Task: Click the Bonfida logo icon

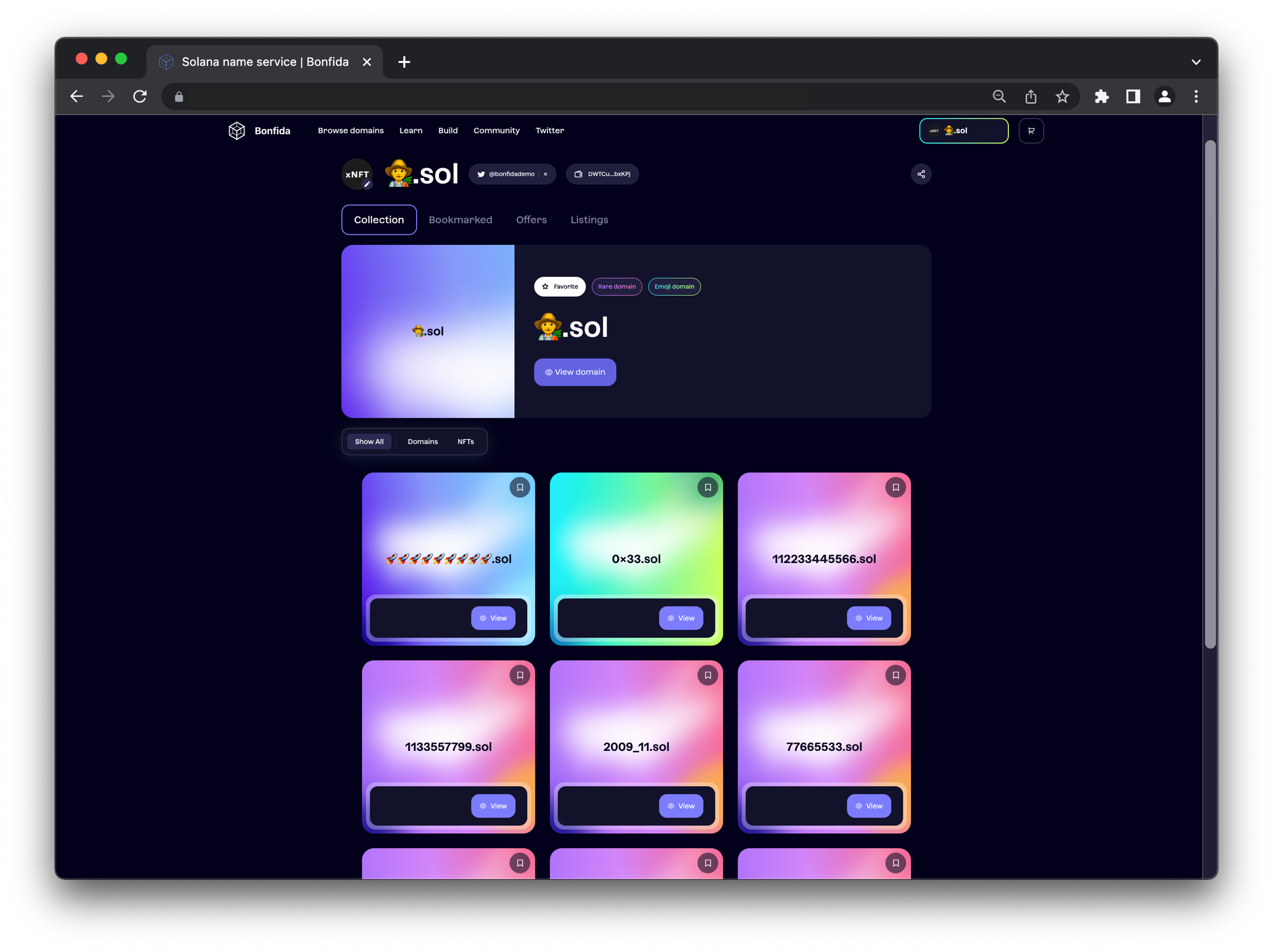Action: (236, 130)
